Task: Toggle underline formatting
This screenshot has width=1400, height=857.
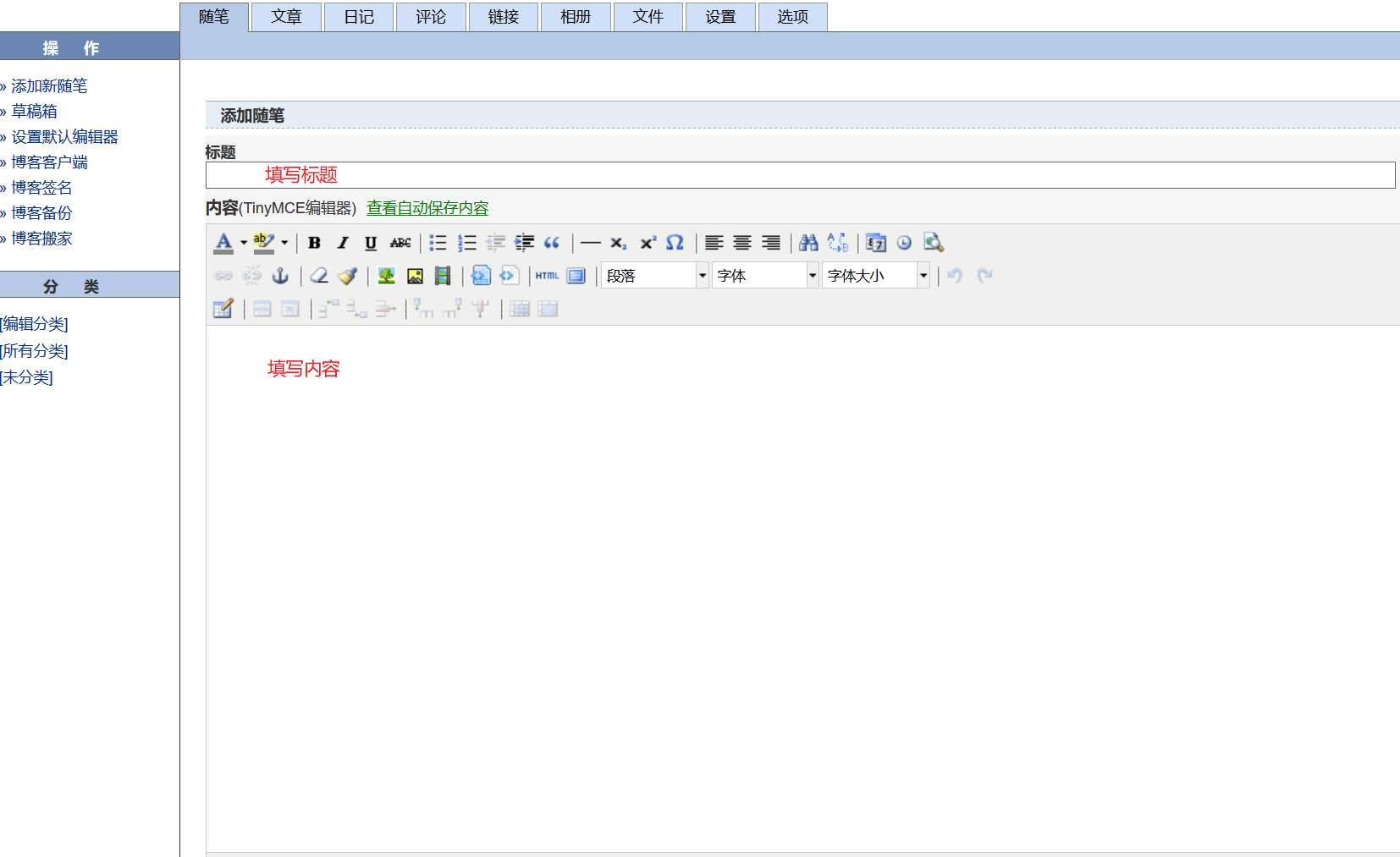Action: coord(371,243)
